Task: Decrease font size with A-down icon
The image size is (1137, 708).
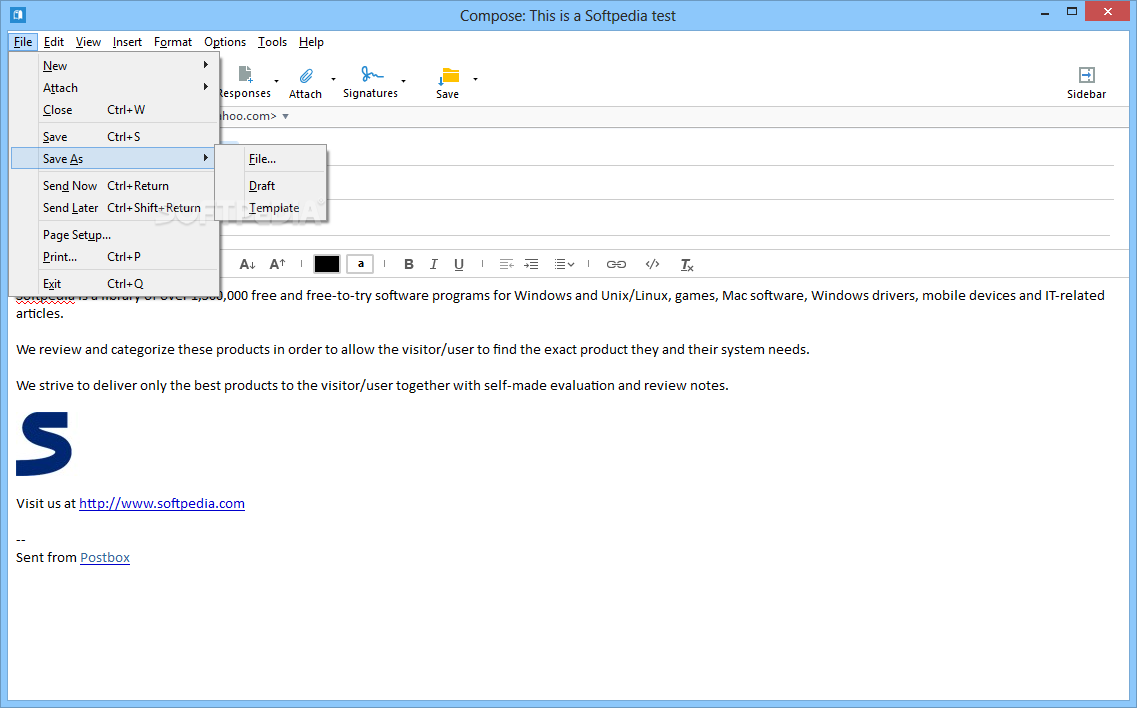Action: click(247, 265)
